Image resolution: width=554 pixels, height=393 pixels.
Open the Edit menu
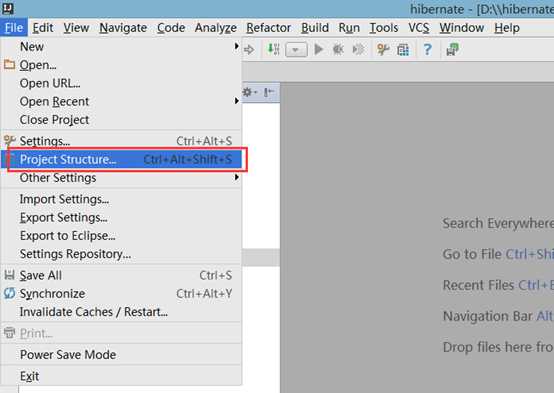point(43,28)
